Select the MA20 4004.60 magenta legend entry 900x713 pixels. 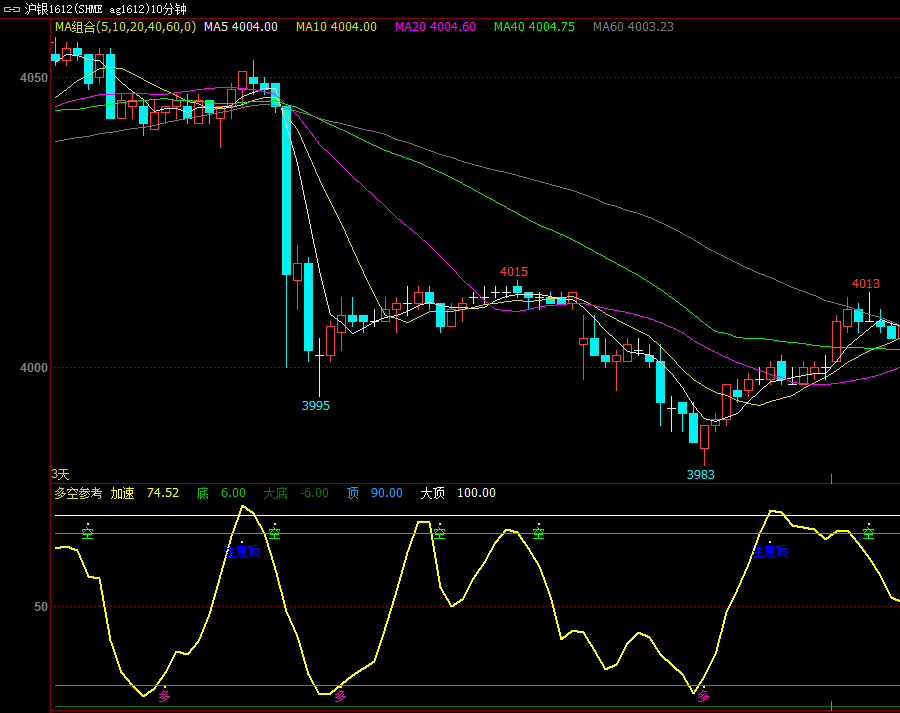(x=436, y=27)
